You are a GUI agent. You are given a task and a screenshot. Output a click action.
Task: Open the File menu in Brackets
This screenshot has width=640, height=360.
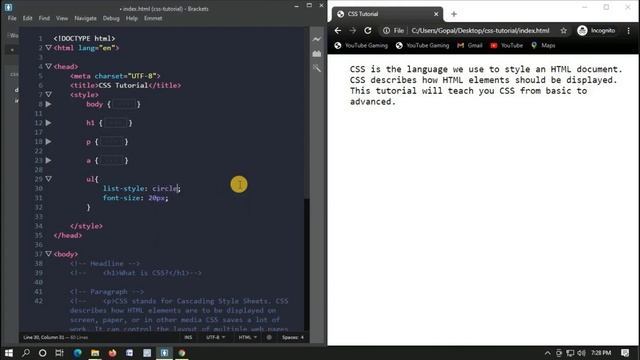click(12, 18)
